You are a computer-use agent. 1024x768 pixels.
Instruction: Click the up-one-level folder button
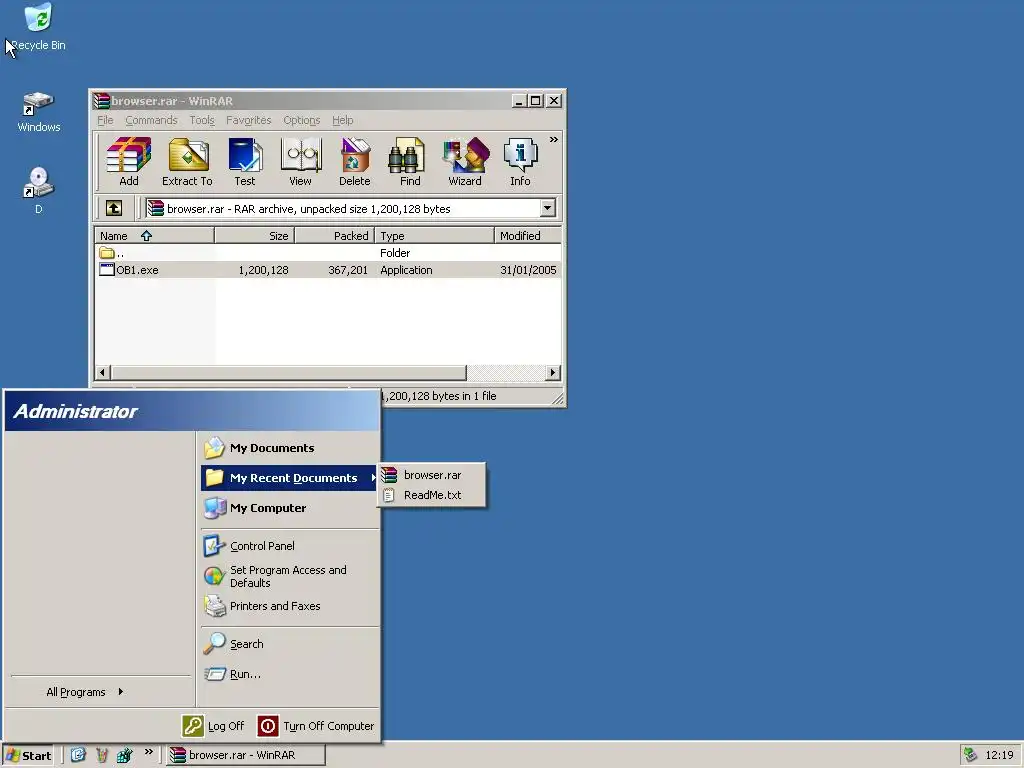click(x=114, y=208)
